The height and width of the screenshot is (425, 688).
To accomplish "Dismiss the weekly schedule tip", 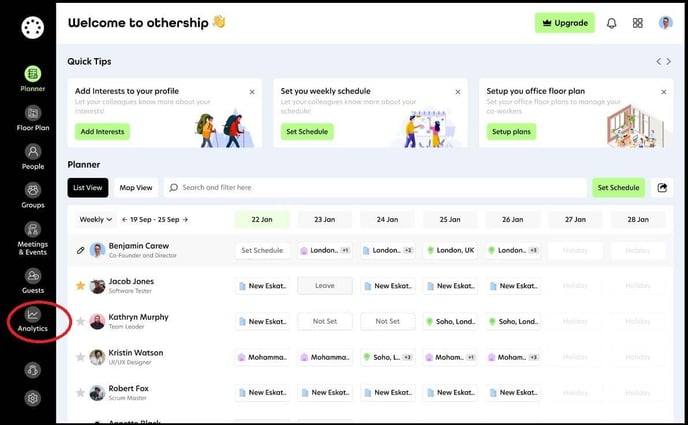I will click(x=458, y=92).
